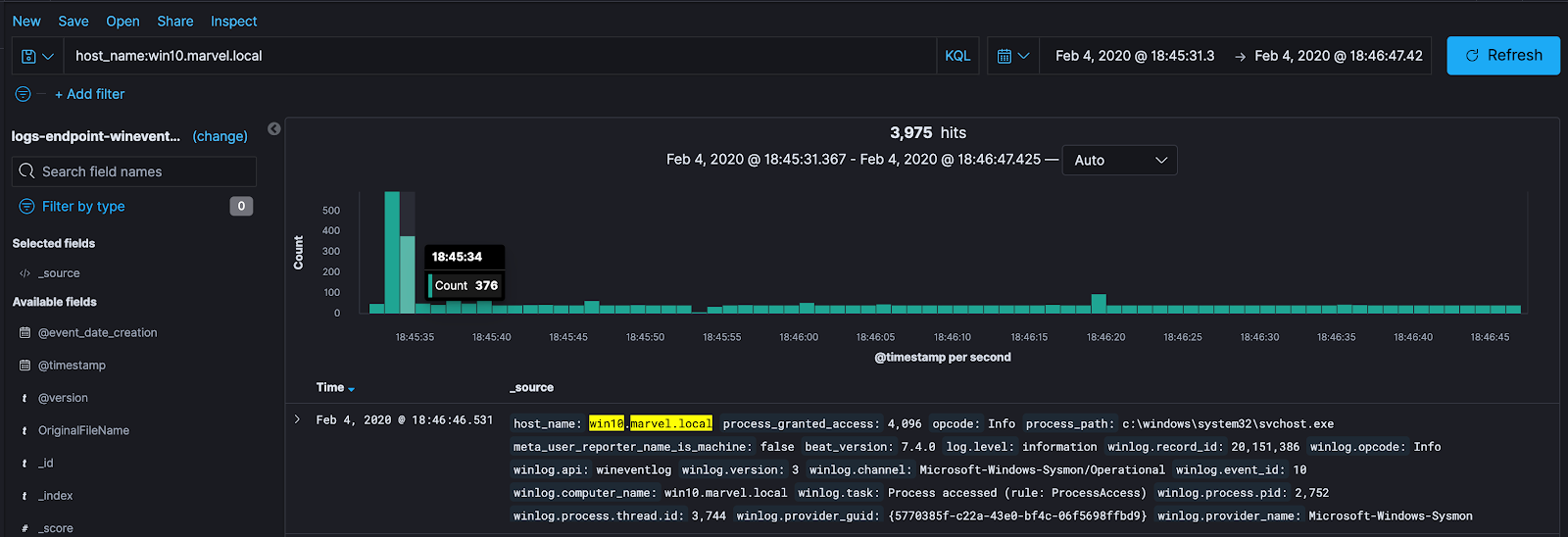Click the filter options circle icon
The image size is (1568, 537).
tap(23, 94)
